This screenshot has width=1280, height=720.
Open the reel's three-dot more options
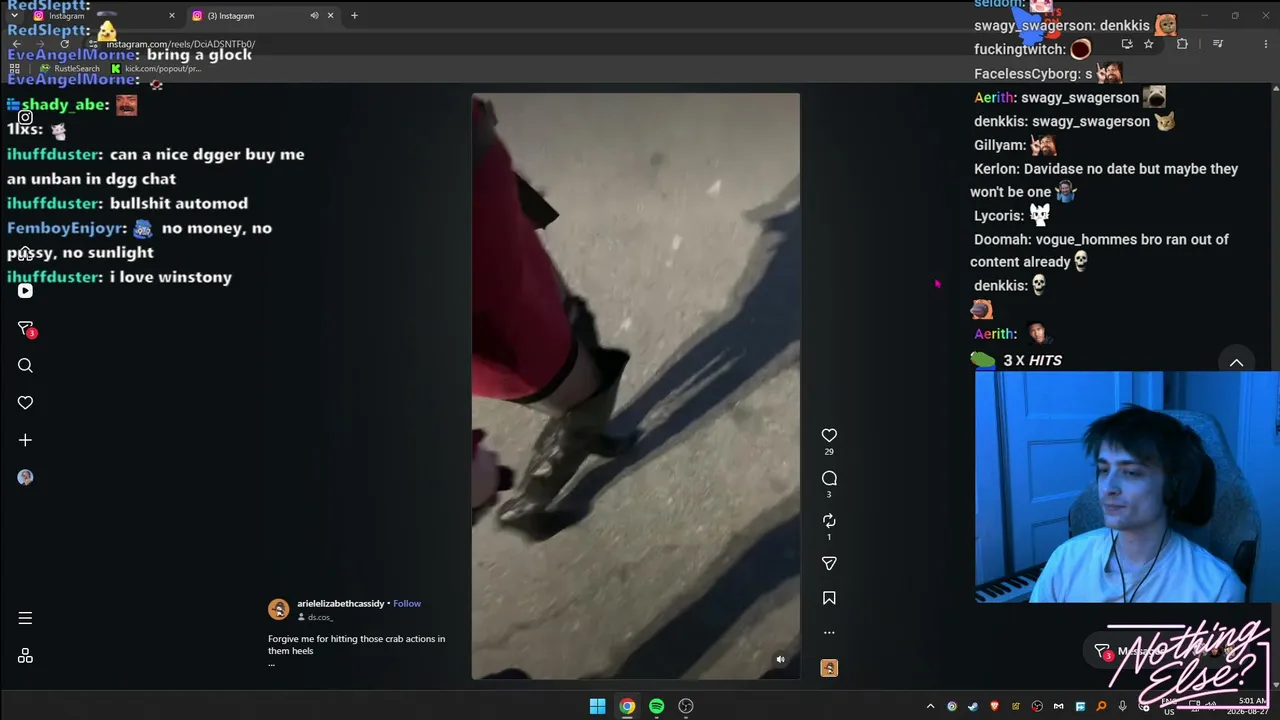coord(829,632)
